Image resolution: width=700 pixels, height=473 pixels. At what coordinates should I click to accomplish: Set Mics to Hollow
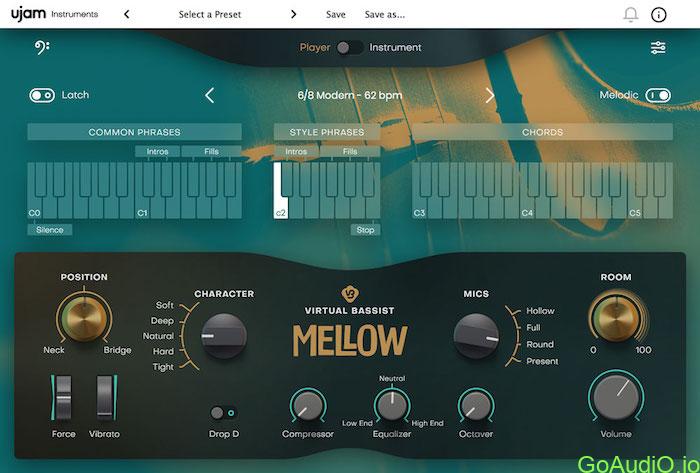coord(540,311)
